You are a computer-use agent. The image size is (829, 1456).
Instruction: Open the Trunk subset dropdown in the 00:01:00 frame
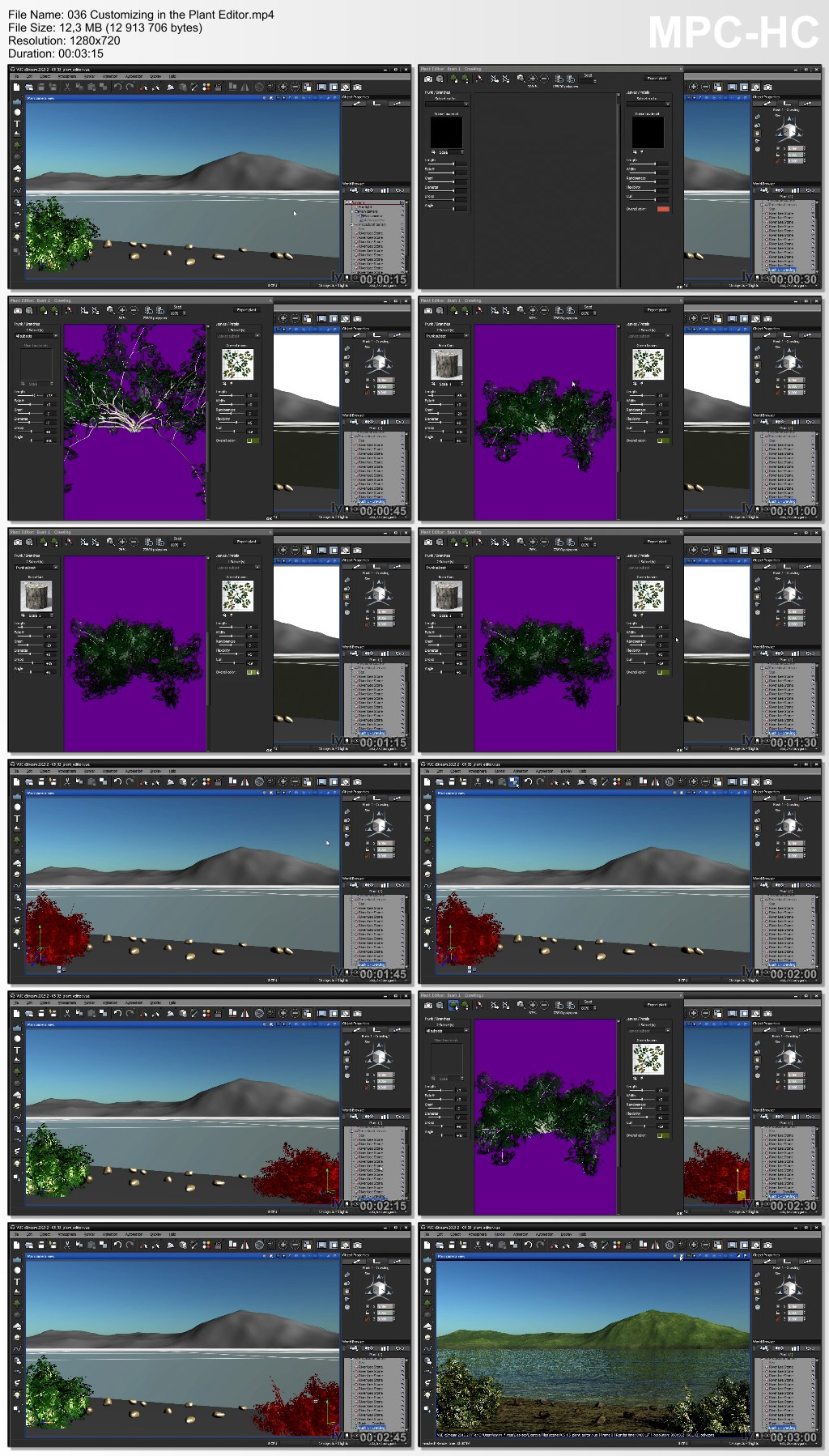point(448,336)
